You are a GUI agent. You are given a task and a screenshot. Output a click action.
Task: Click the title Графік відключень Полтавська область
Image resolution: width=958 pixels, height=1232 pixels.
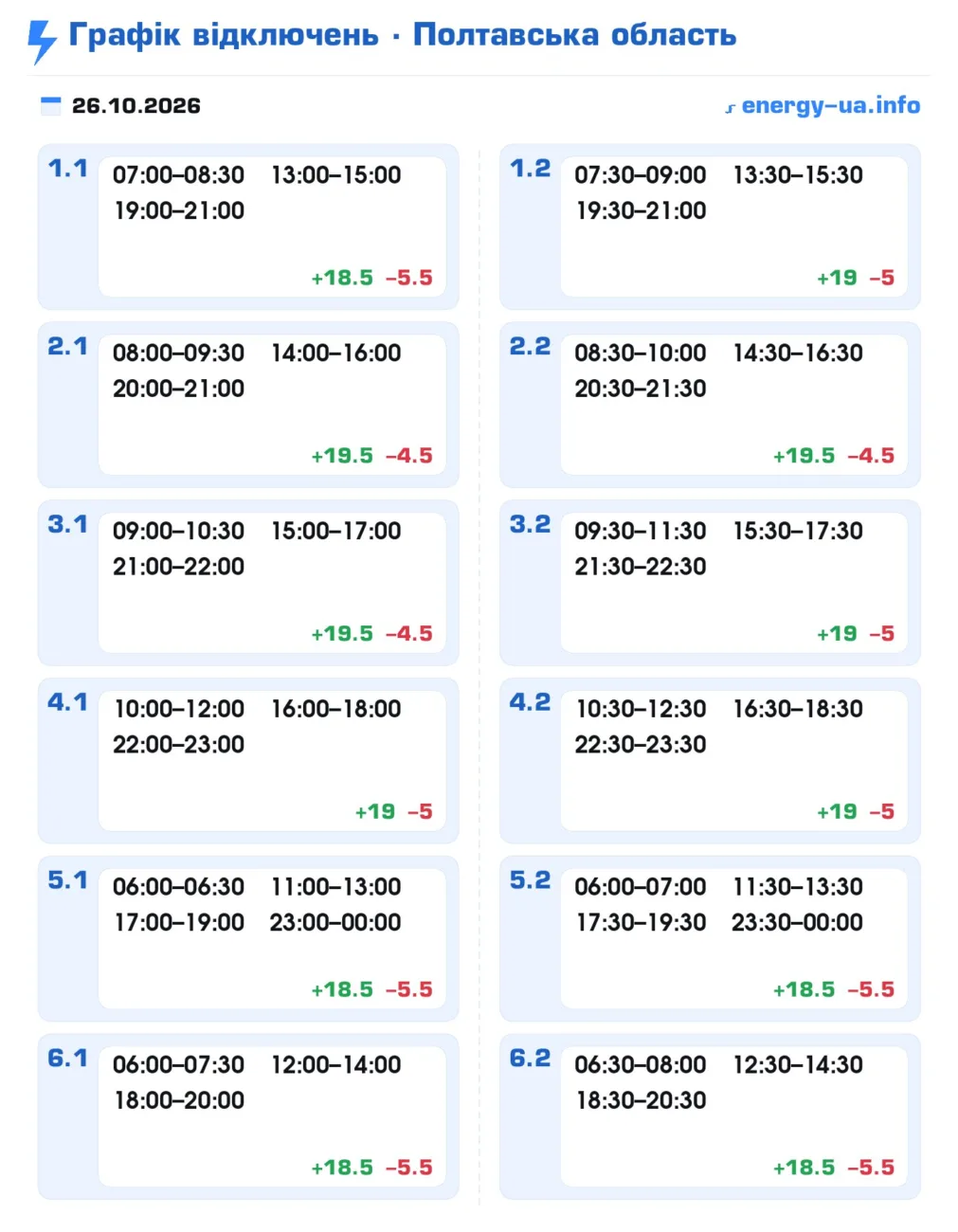(x=403, y=35)
